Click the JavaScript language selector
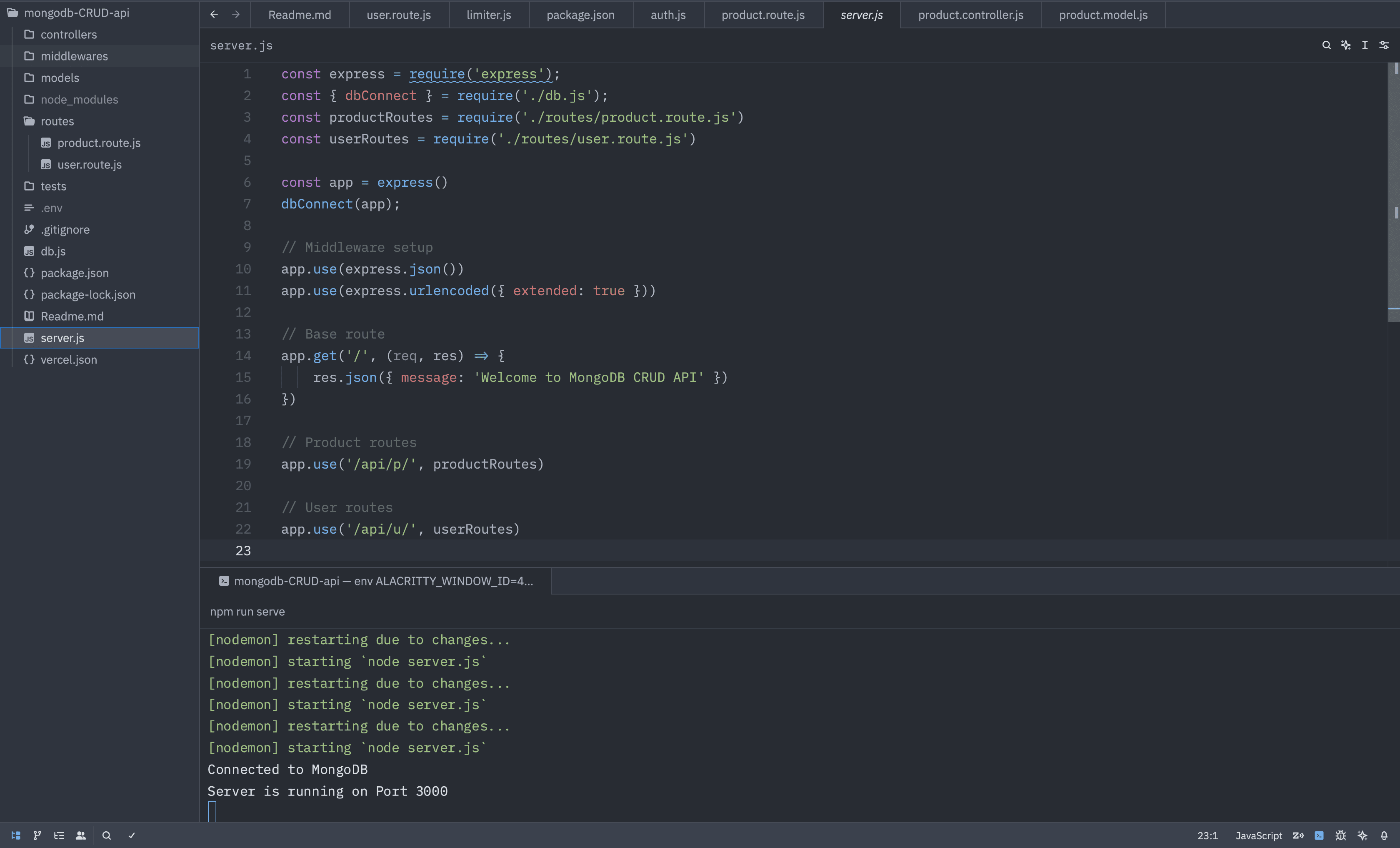Viewport: 1400px width, 848px height. point(1258,835)
